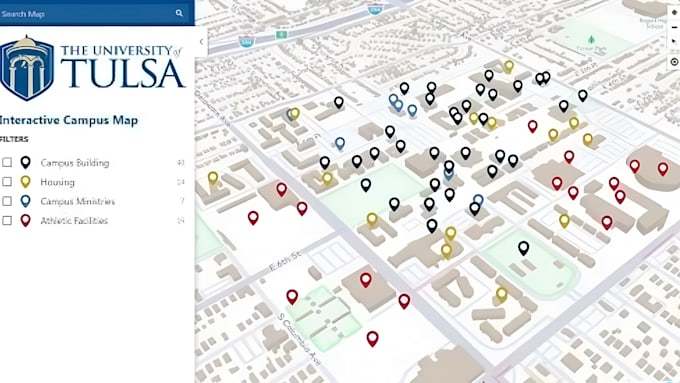Click the E 6th St street label

pyautogui.click(x=286, y=261)
